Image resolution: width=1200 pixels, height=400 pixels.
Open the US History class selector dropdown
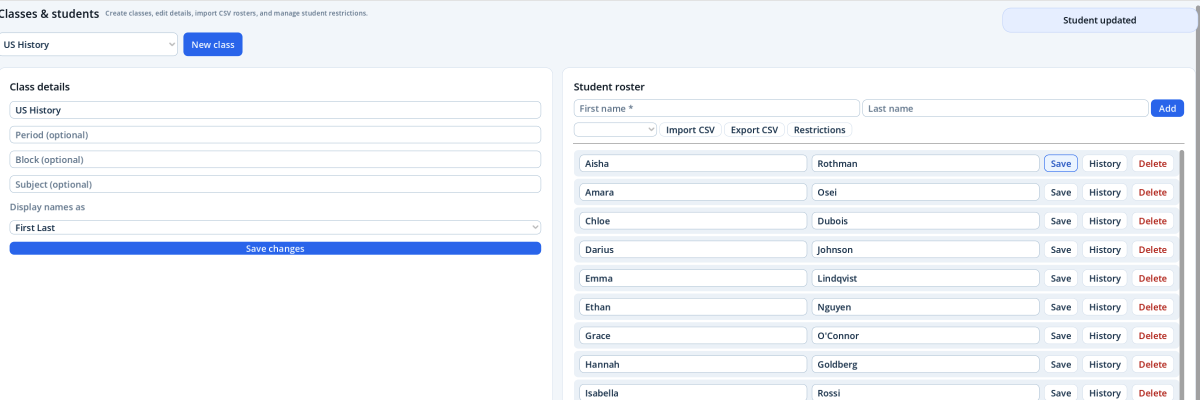(x=89, y=45)
